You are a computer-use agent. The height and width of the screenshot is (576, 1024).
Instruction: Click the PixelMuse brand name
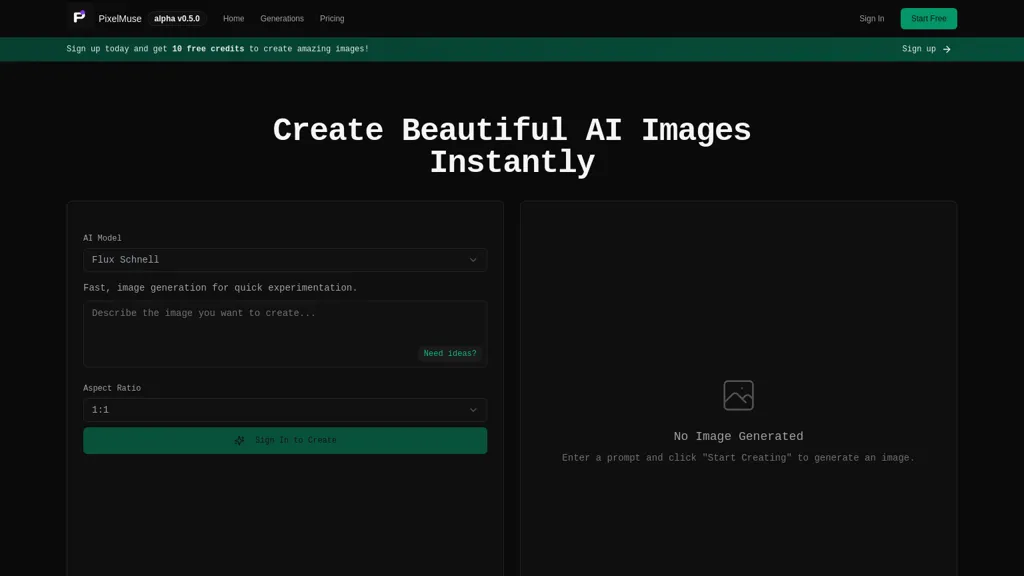click(x=120, y=19)
